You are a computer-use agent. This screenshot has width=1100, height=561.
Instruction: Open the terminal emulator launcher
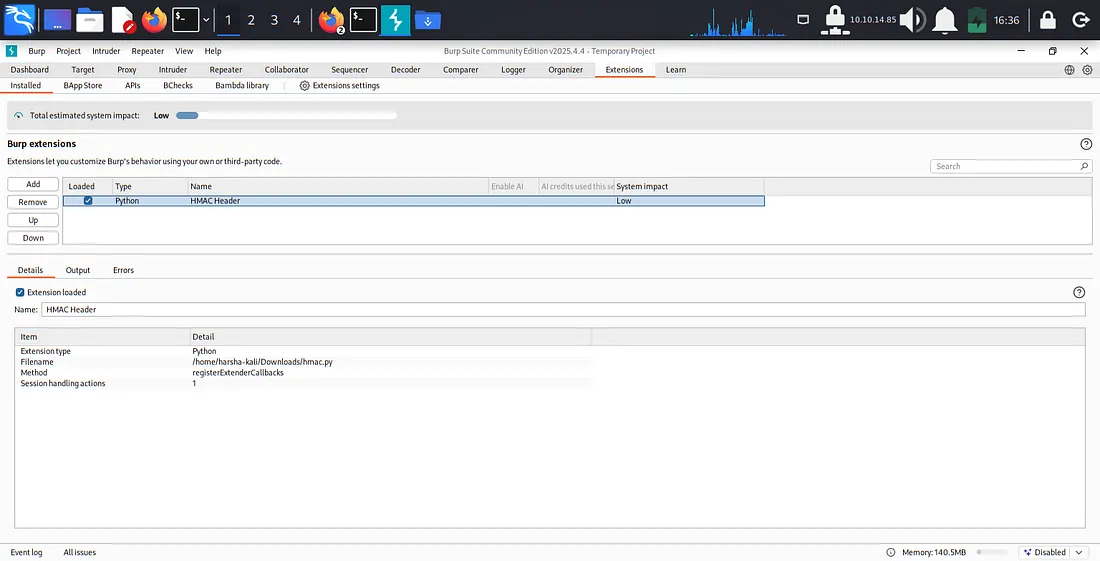point(186,20)
